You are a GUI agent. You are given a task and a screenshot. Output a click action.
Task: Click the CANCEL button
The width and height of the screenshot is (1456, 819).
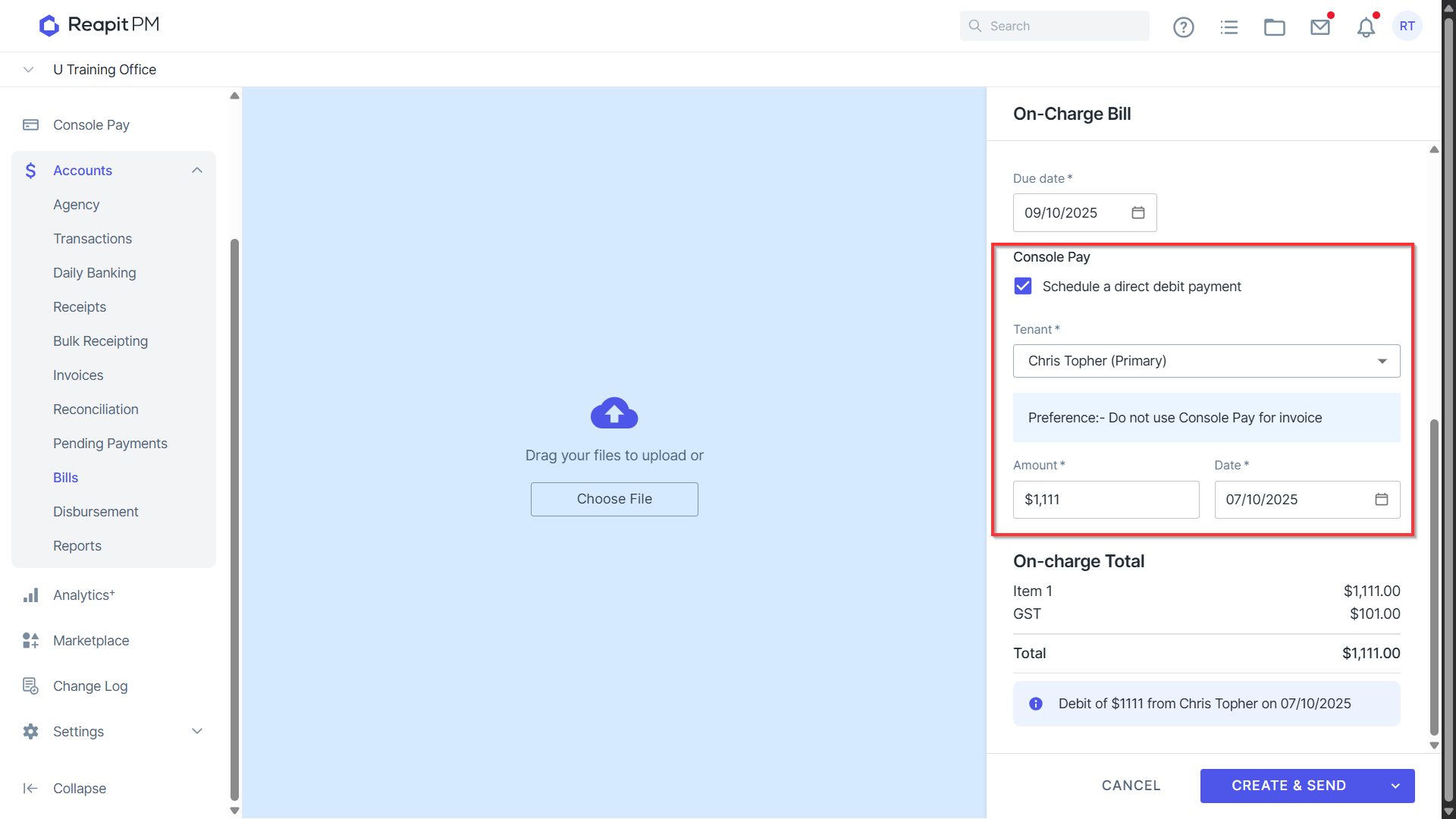pyautogui.click(x=1131, y=786)
